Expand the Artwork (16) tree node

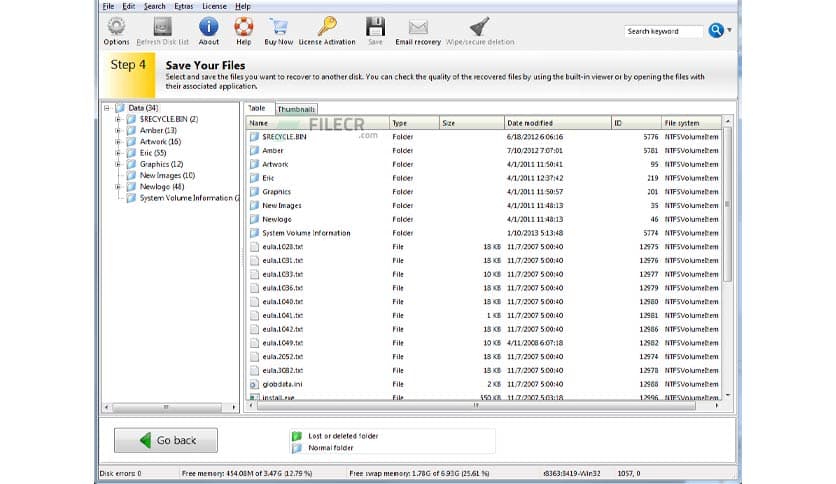118,141
